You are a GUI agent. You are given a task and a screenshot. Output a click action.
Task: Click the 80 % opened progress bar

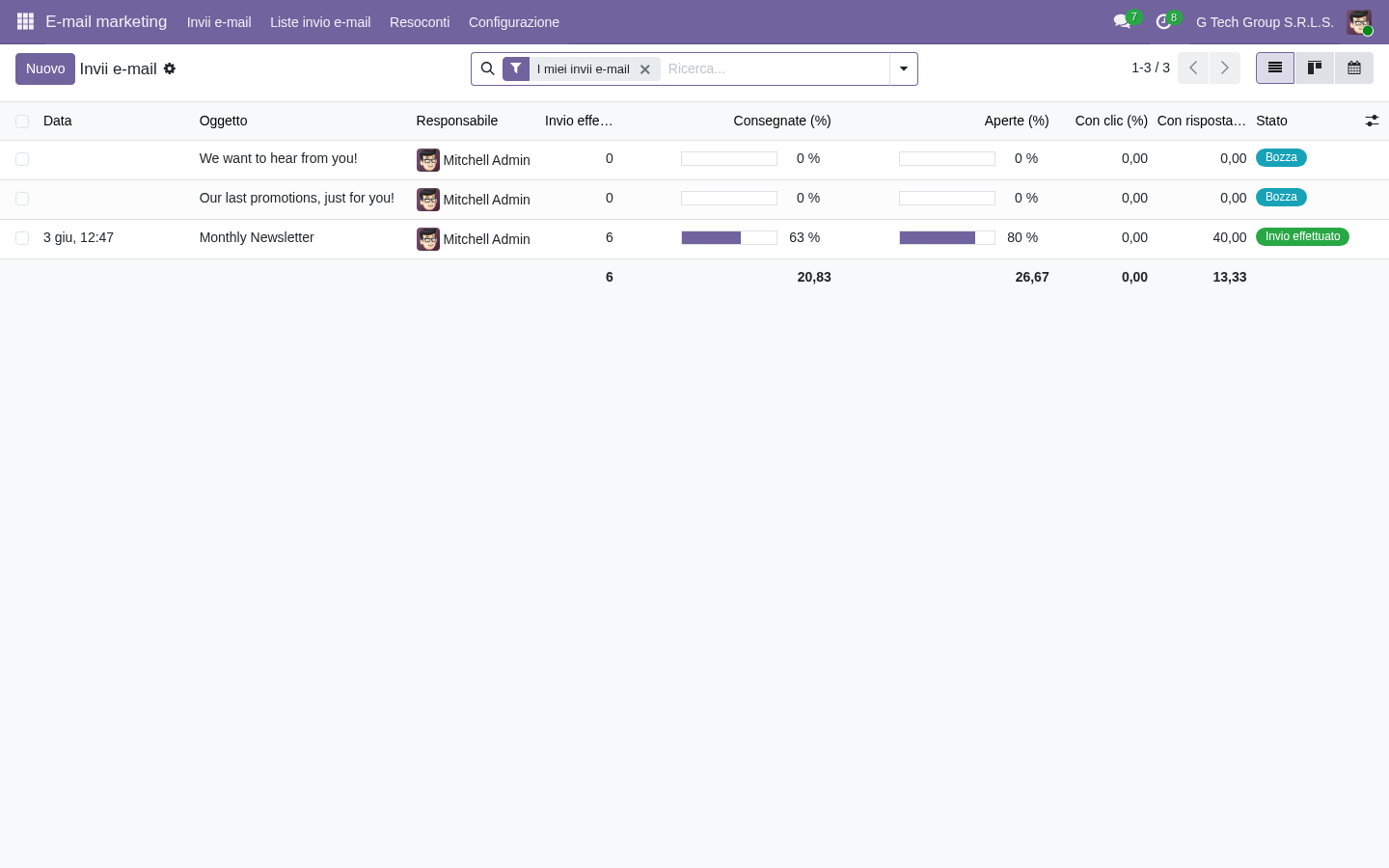coord(947,237)
